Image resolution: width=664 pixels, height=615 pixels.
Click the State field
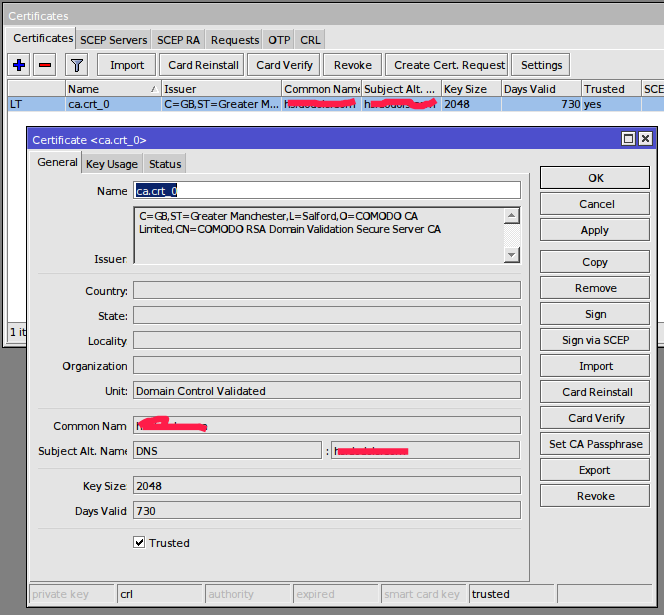pyautogui.click(x=327, y=316)
